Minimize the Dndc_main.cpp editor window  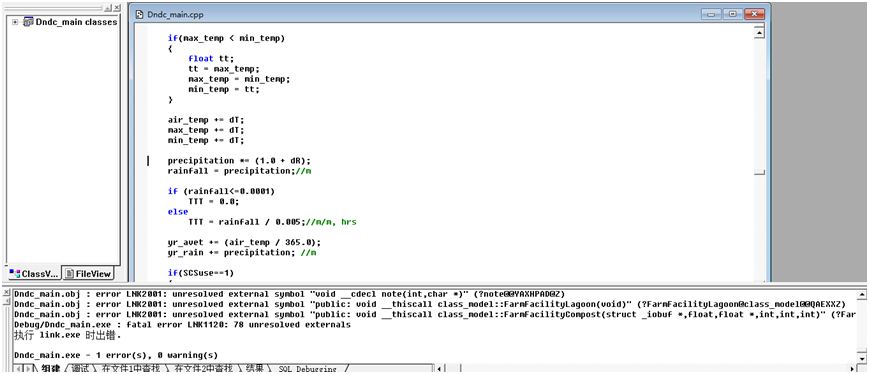(x=711, y=14)
